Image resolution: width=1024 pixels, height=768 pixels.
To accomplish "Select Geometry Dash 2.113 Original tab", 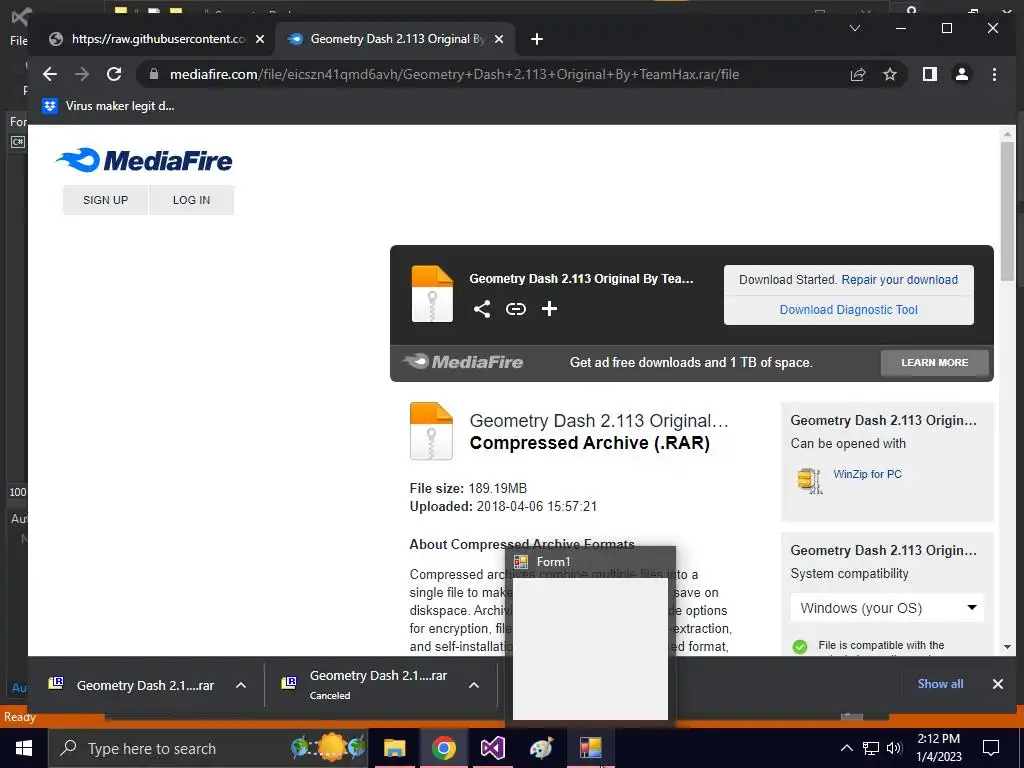I will [x=396, y=39].
